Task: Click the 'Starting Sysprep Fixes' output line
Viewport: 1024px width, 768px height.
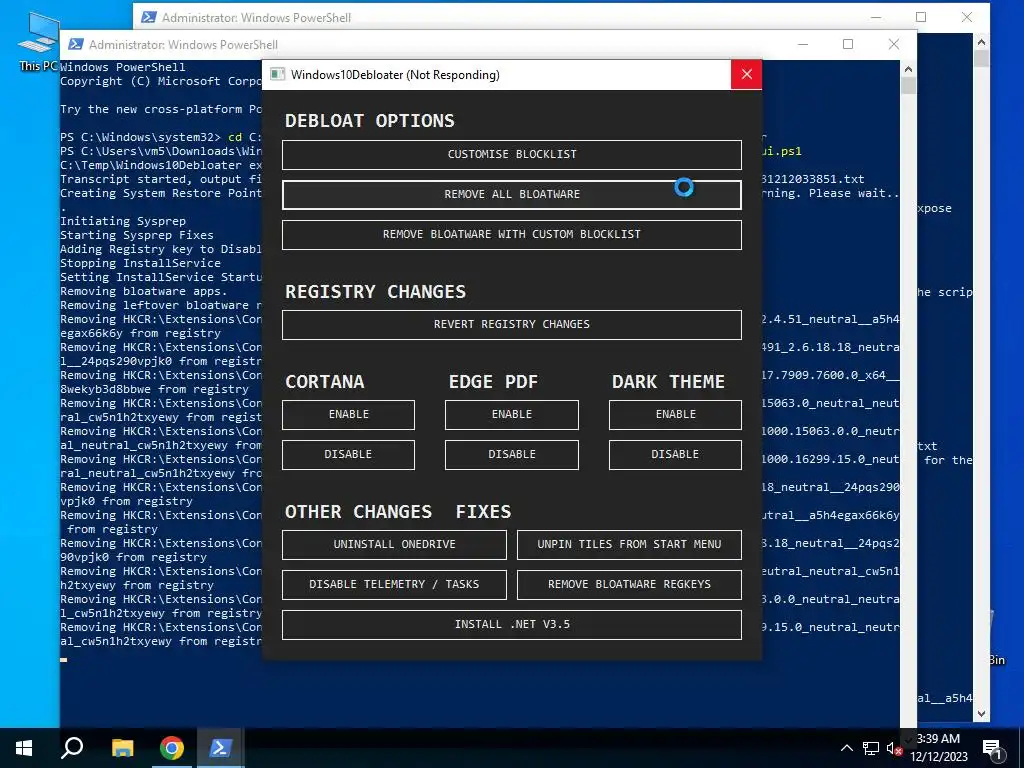Action: (x=136, y=235)
